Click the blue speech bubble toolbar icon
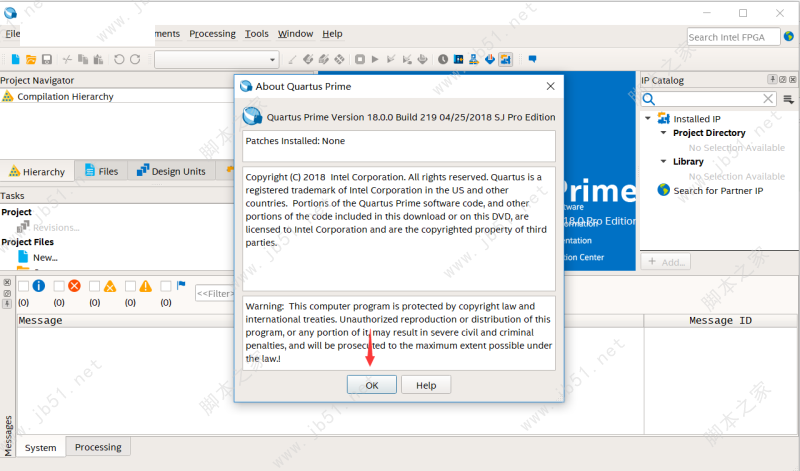 (532, 59)
